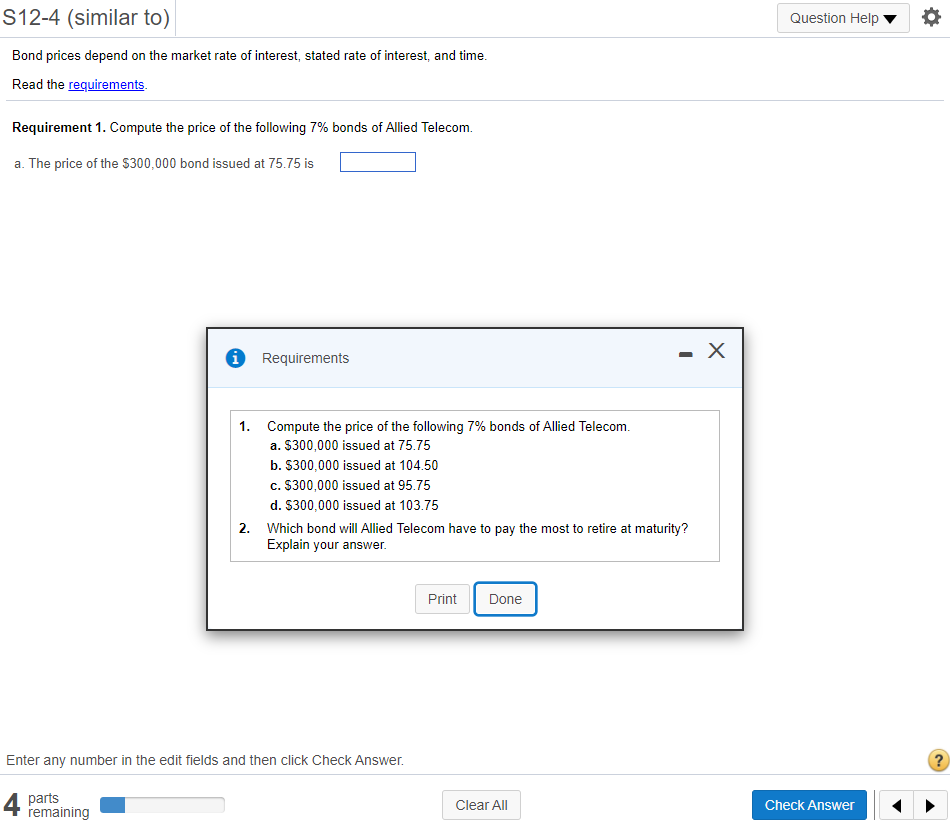The width and height of the screenshot is (950, 829).
Task: Click 'The price of the $300,000 bond' prompt text
Action: point(164,164)
